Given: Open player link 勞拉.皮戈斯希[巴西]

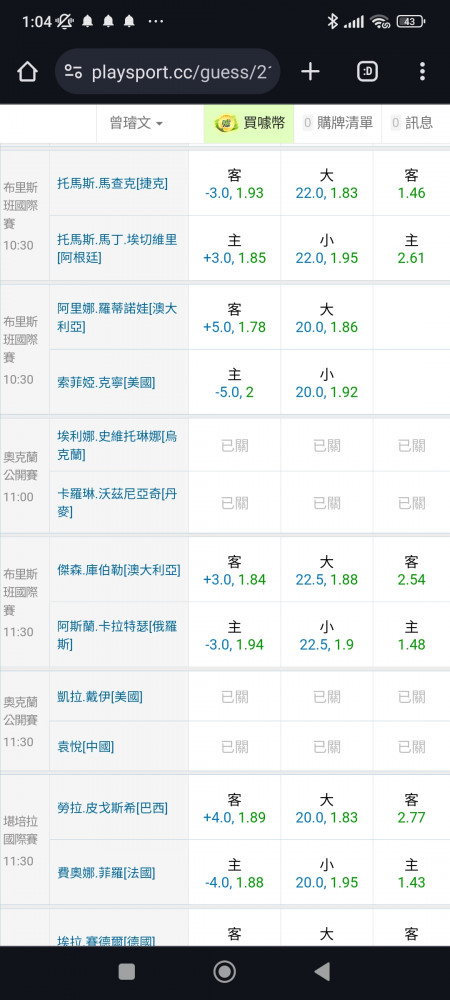Looking at the screenshot, I should click(x=113, y=808).
